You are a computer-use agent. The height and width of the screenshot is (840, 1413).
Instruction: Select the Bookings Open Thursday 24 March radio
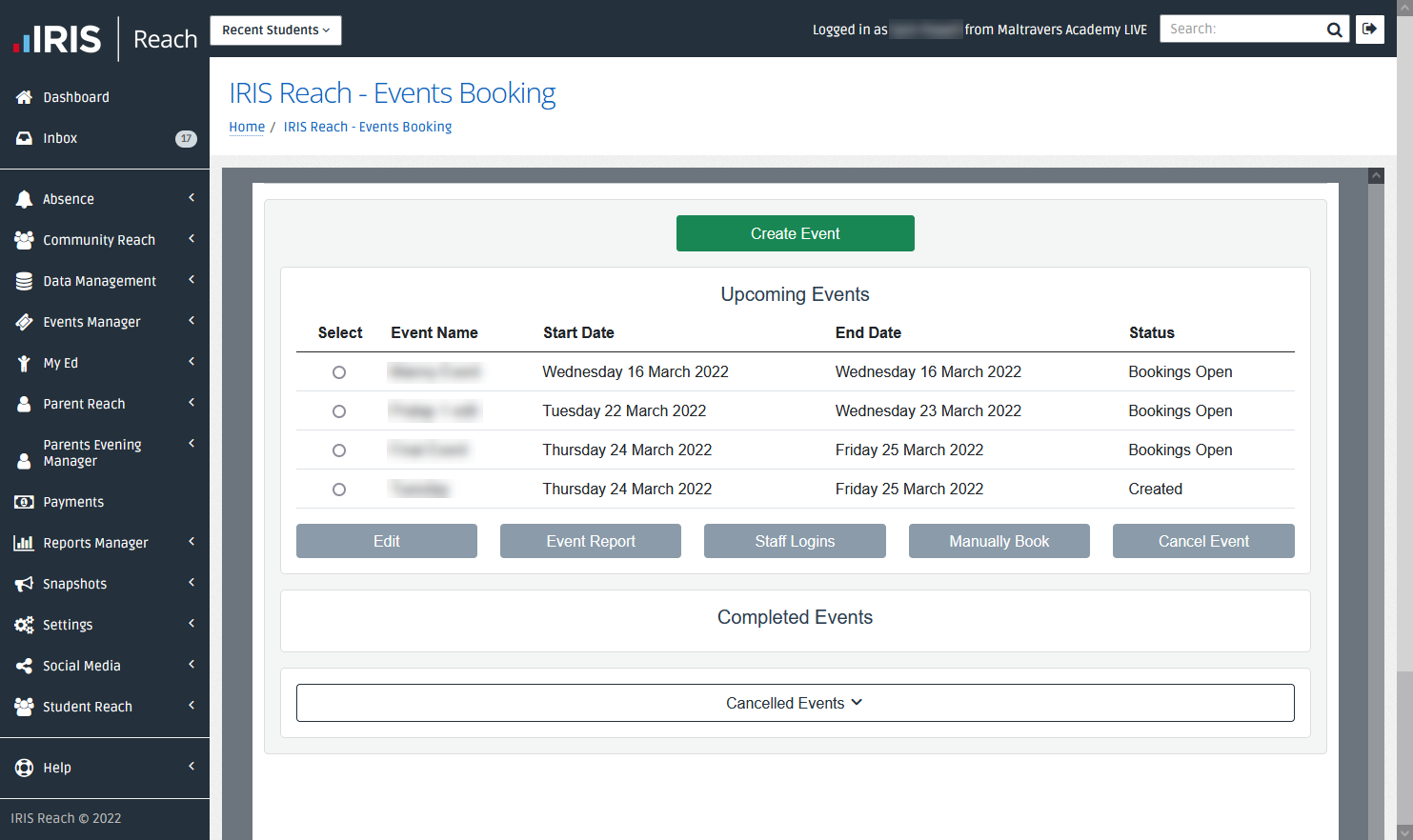click(x=339, y=450)
